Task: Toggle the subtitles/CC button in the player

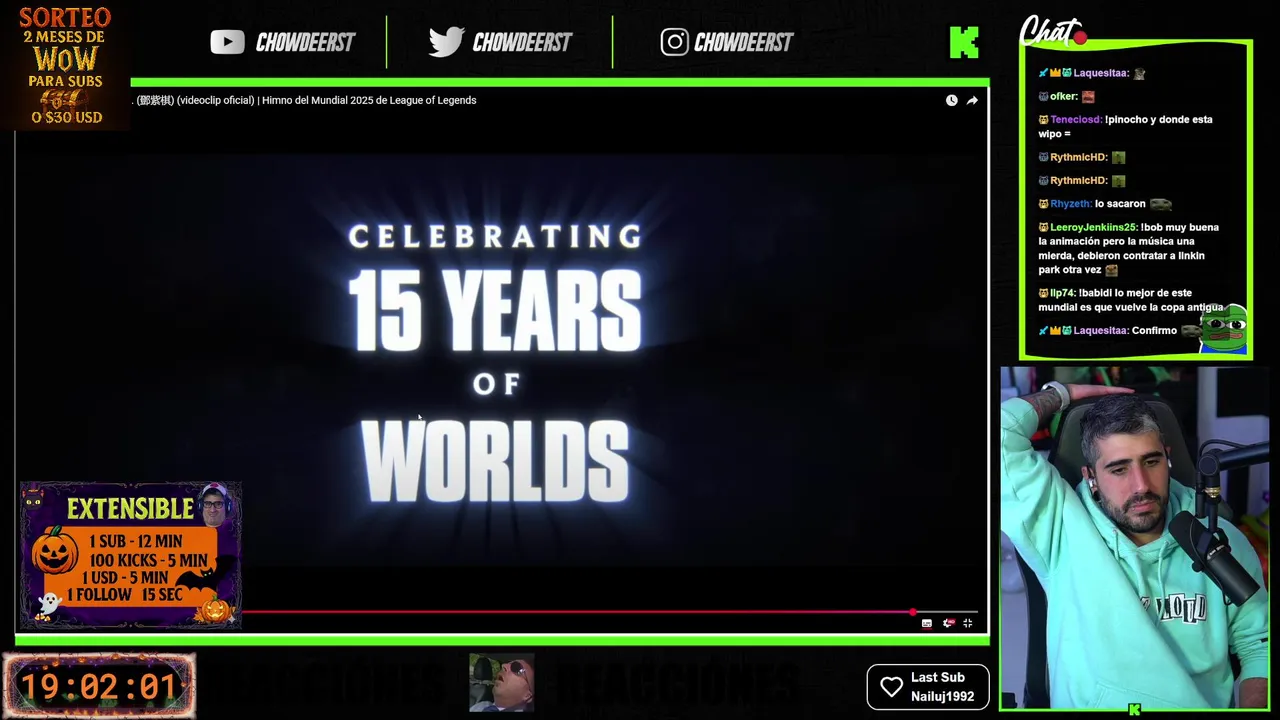Action: (x=927, y=623)
